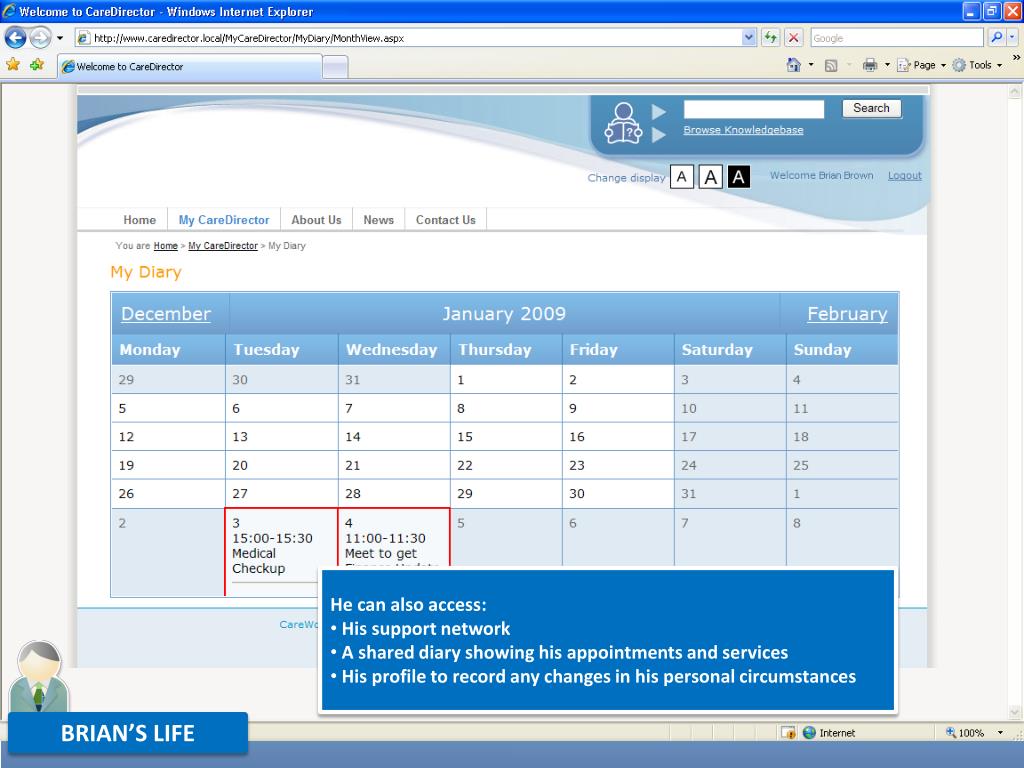Open the Tools menu
Screen dimensions: 1024x768
pyautogui.click(x=977, y=65)
